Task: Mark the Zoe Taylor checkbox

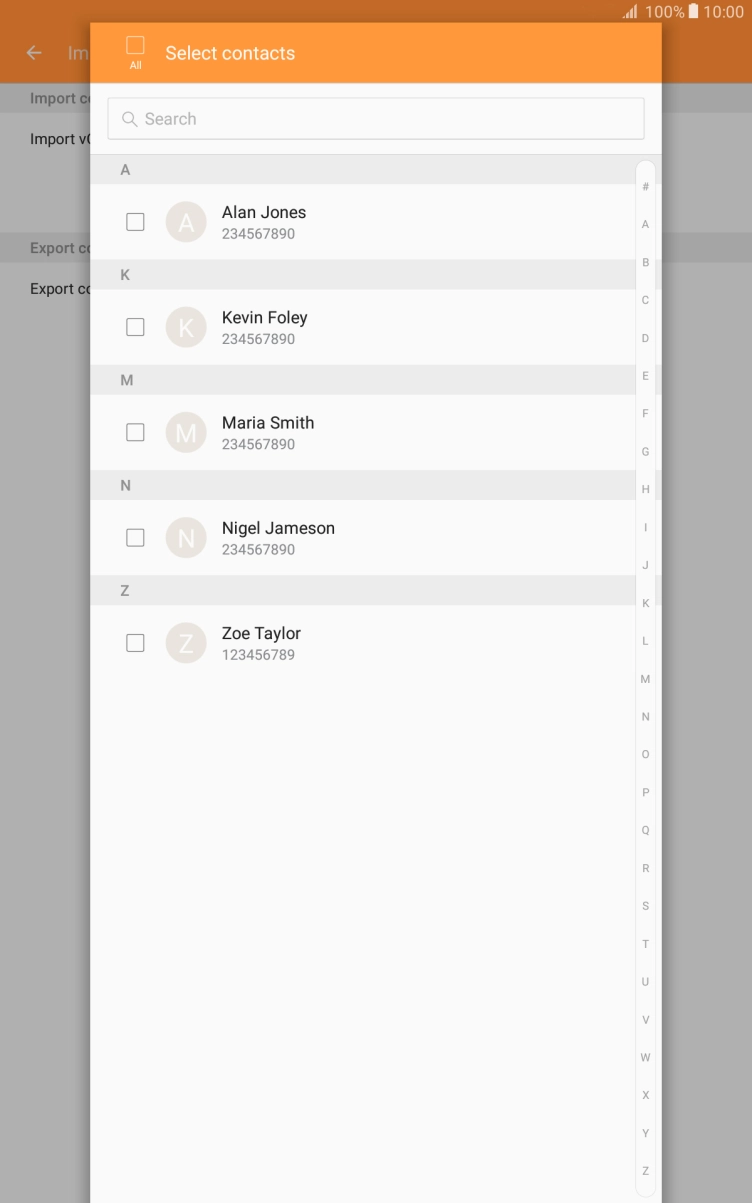Action: click(x=135, y=643)
